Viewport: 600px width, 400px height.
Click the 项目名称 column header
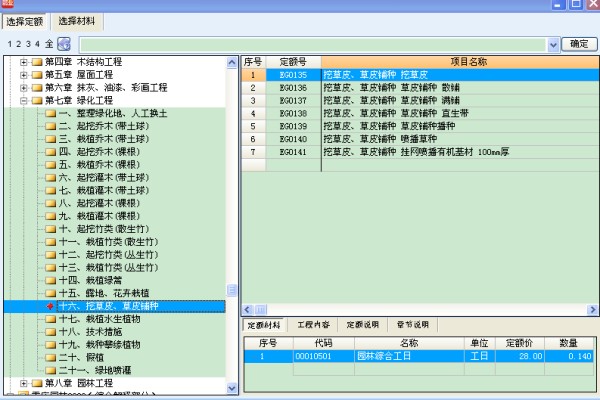(x=460, y=62)
